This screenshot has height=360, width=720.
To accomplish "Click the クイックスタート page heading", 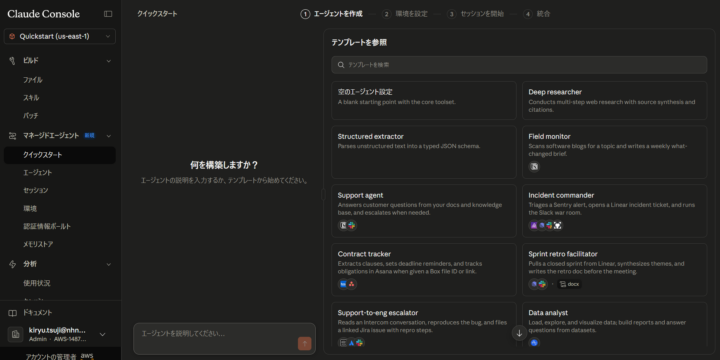I will click(157, 14).
